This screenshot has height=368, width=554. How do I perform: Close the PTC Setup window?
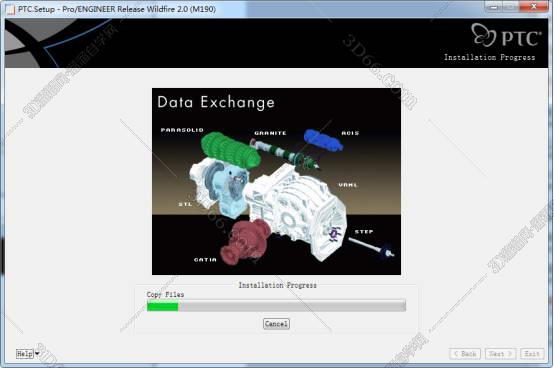click(x=534, y=7)
